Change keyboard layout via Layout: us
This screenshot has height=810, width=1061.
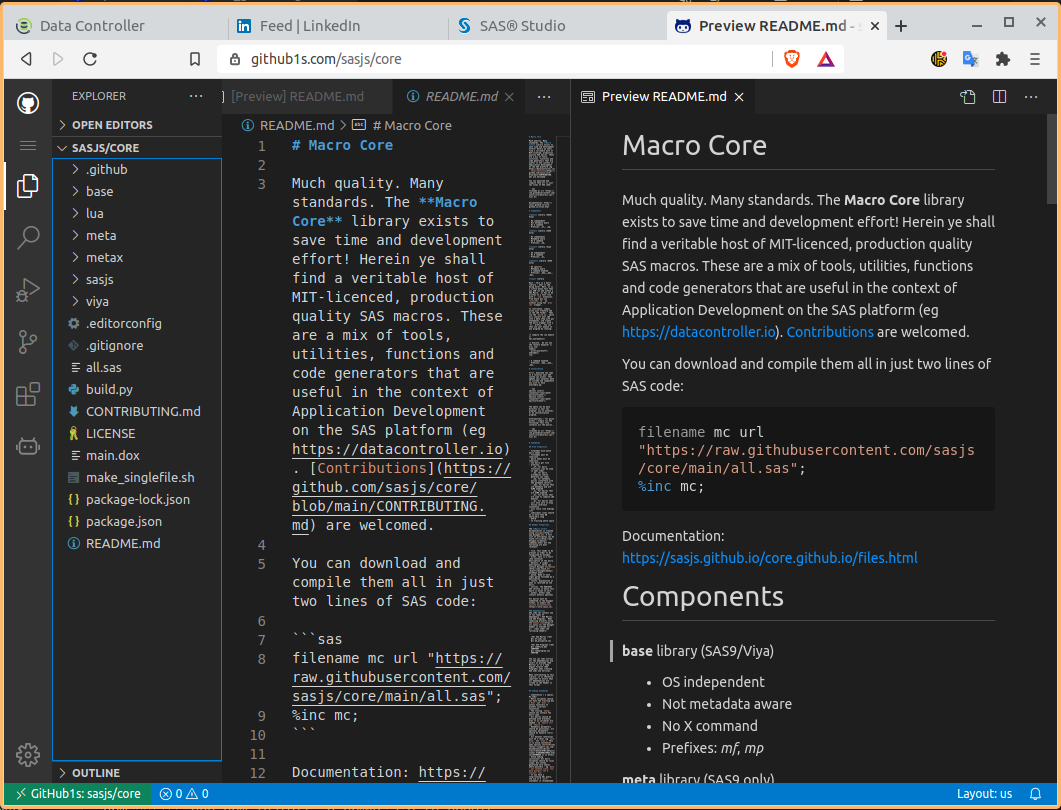pyautogui.click(x=984, y=794)
